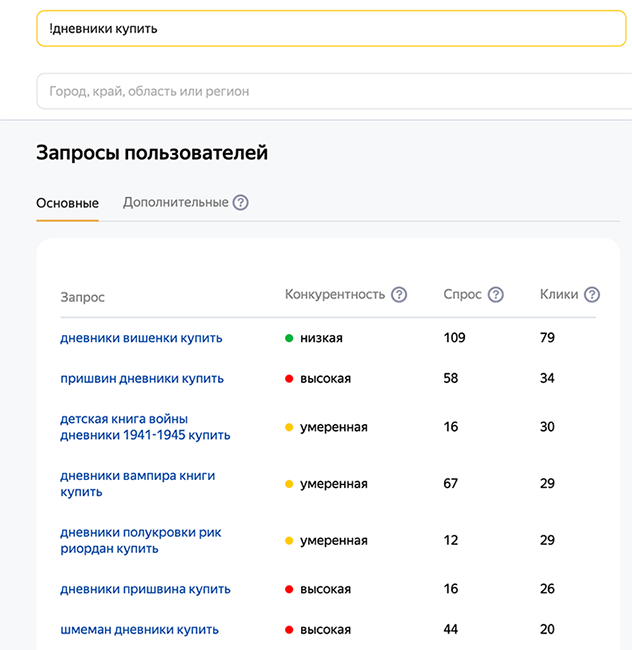632x650 pixels.
Task: Follow 'дневники полукровки рик риордан купить' link
Action: 141,541
